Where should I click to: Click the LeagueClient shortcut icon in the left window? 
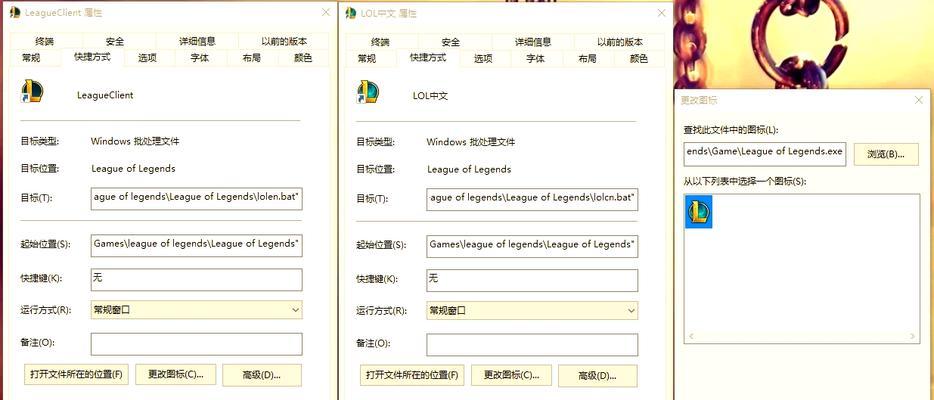pyautogui.click(x=32, y=91)
